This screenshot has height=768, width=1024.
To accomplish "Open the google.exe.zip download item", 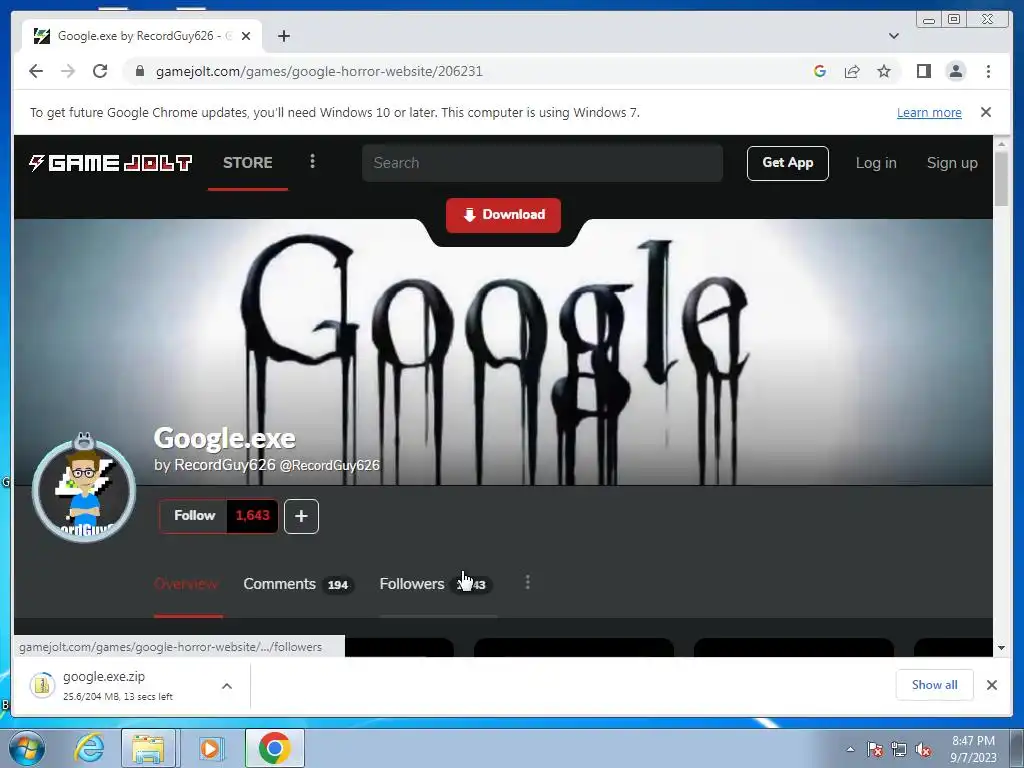I will pos(118,685).
